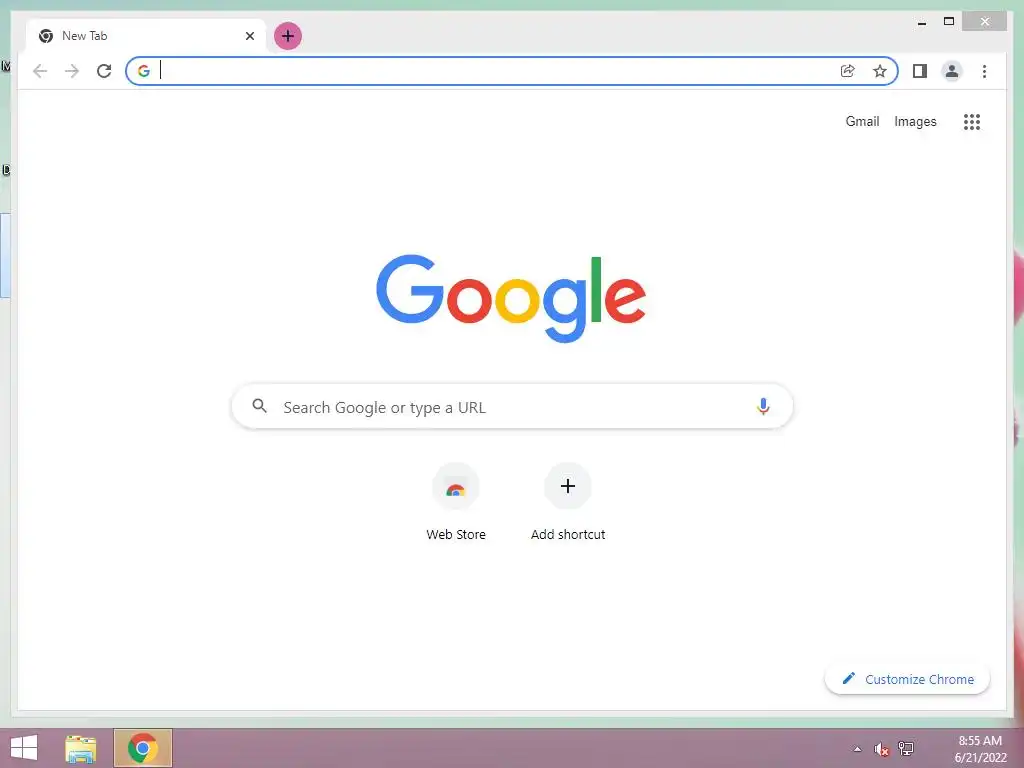1024x768 pixels.
Task: Open the Gmail link
Action: point(862,121)
